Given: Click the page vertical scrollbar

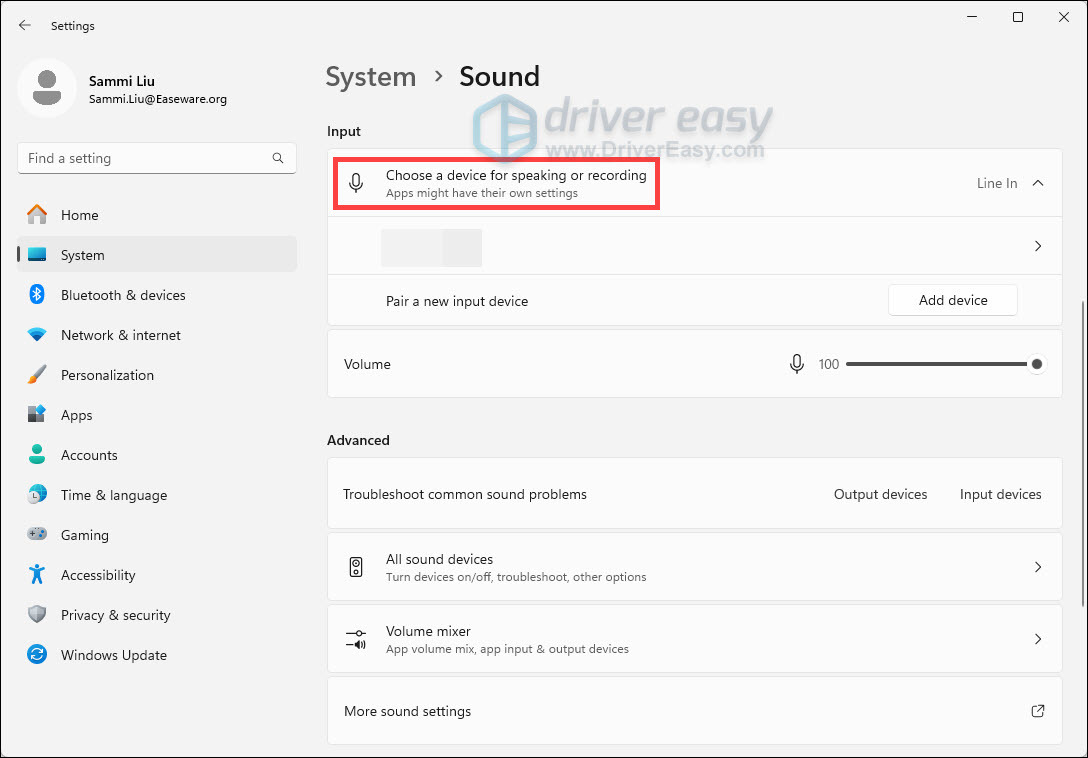Looking at the screenshot, I should pos(1083,455).
